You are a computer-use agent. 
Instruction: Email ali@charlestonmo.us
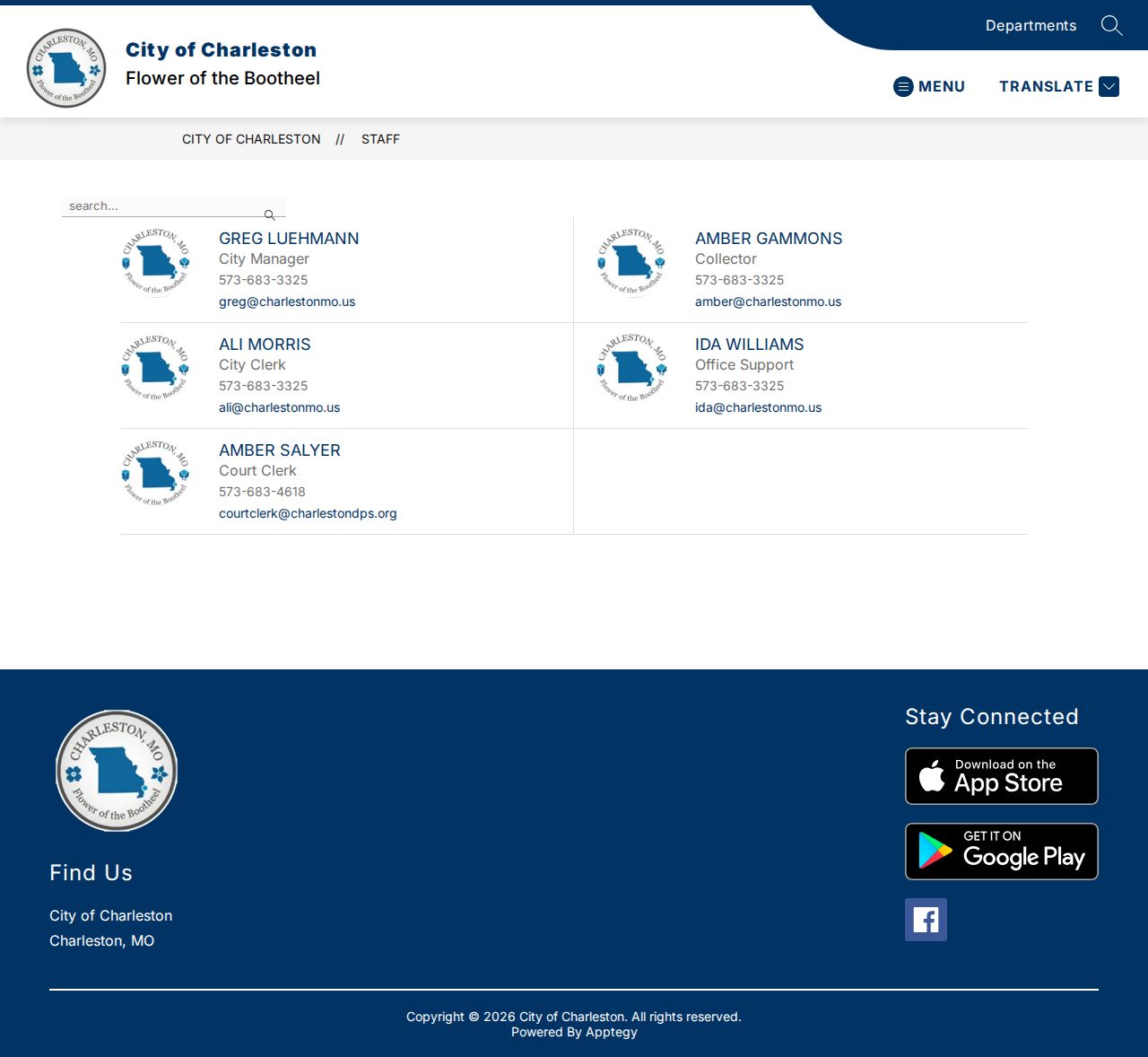pyautogui.click(x=279, y=407)
